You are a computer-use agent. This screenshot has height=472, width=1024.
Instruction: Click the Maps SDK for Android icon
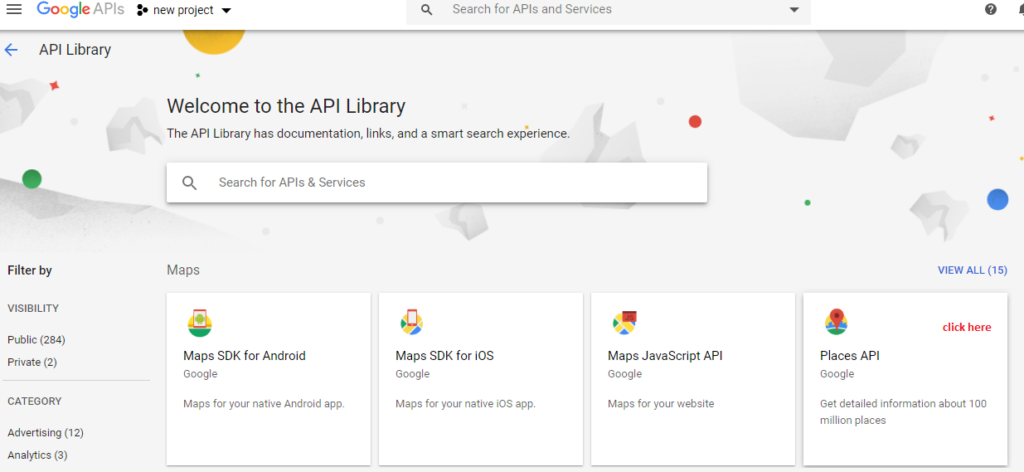coord(200,323)
